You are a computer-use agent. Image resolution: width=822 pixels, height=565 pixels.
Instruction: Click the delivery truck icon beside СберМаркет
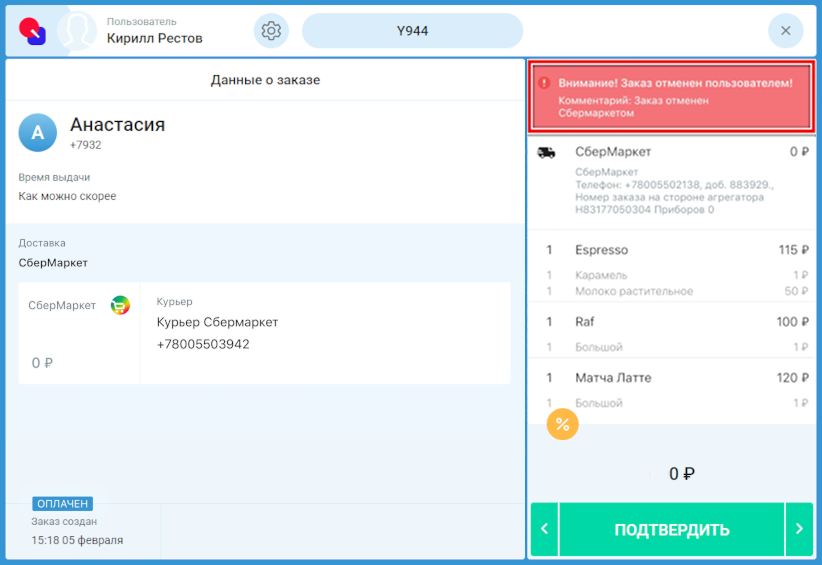(546, 153)
